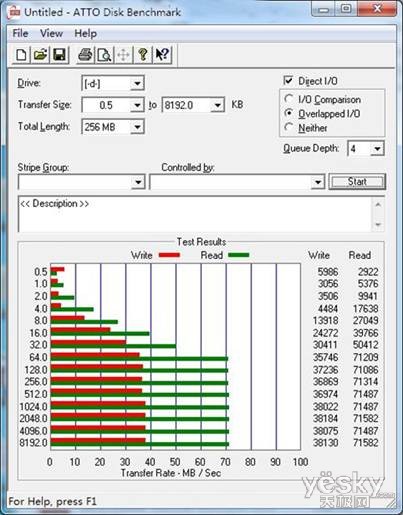
Task: Click the Write column header in results
Action: point(319,255)
